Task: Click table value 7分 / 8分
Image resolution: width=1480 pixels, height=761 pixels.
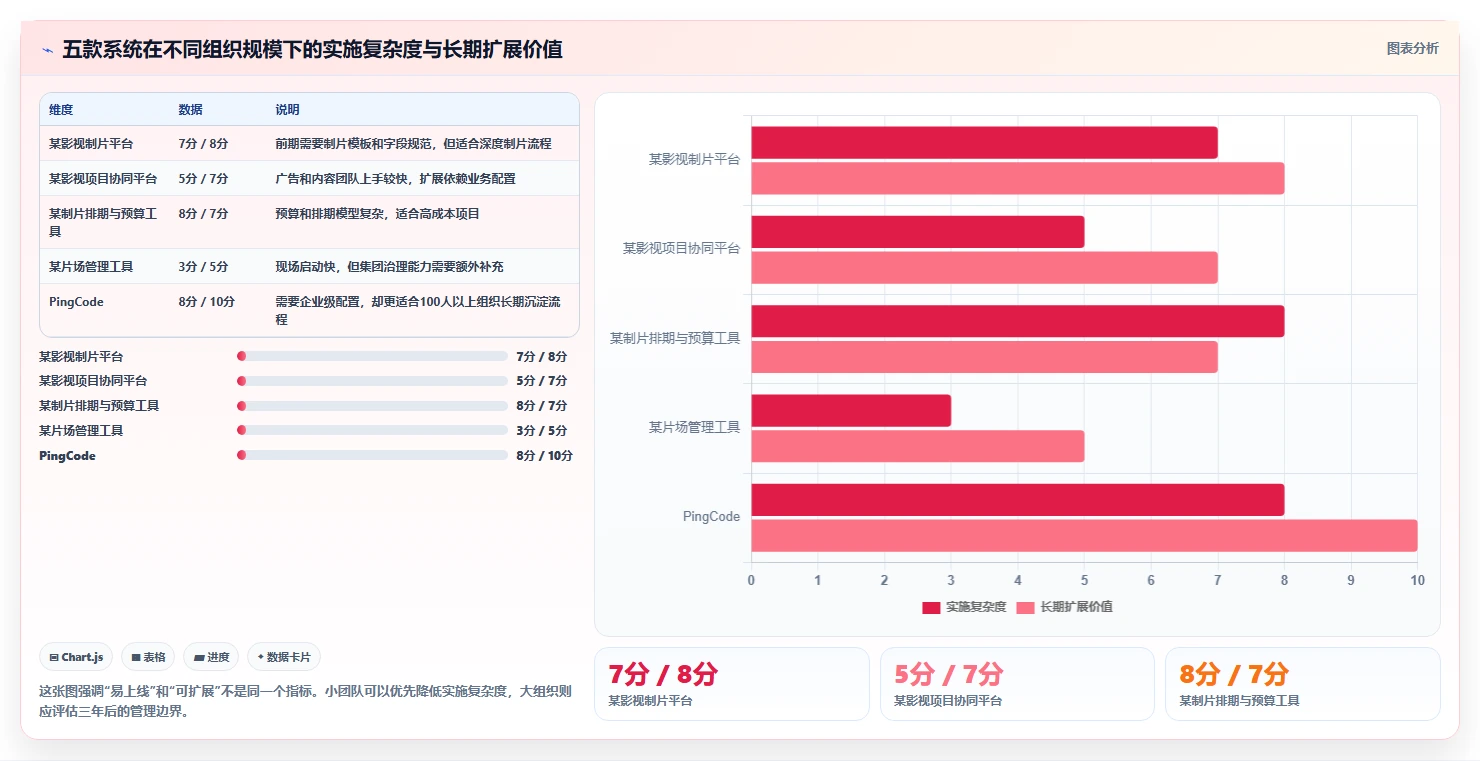Action: [203, 144]
